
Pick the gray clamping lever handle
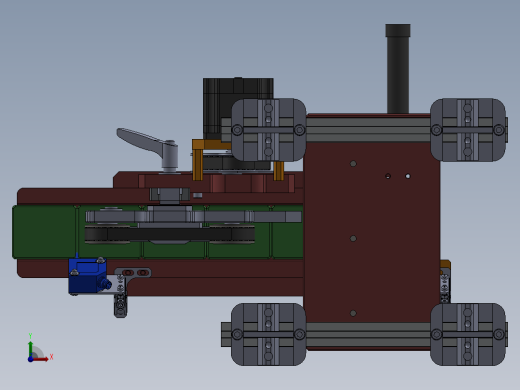[148, 149]
